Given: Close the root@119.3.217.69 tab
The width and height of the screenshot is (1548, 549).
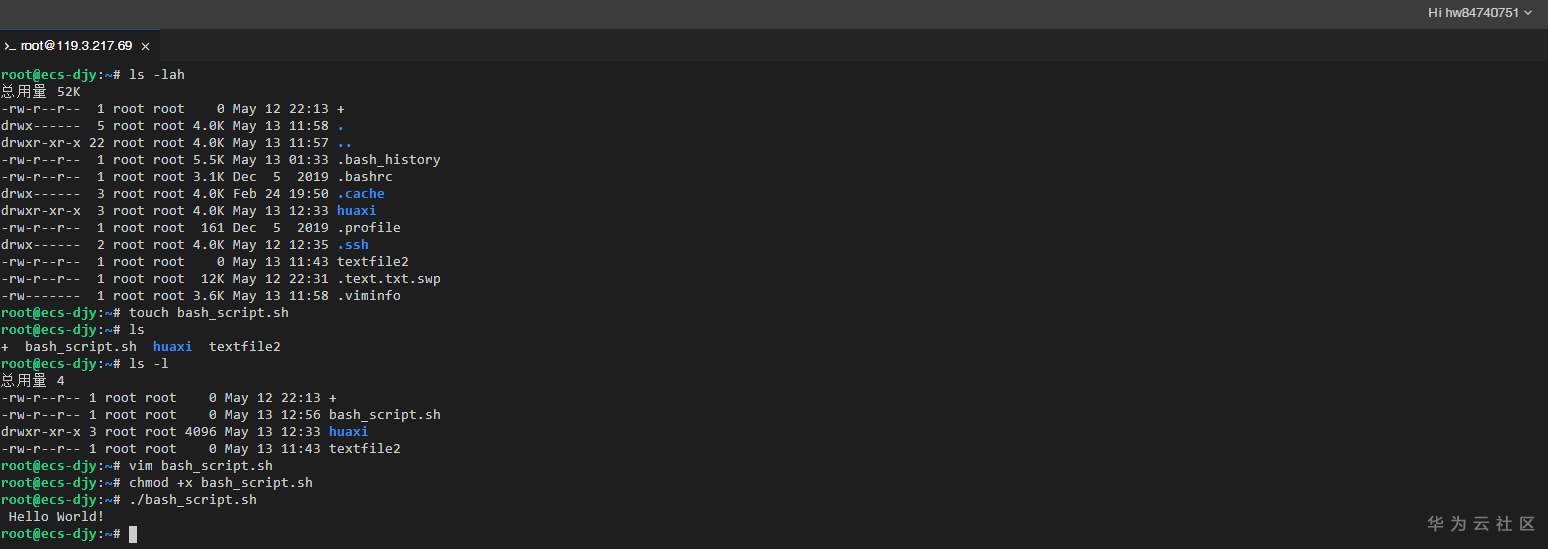Looking at the screenshot, I should 145,46.
